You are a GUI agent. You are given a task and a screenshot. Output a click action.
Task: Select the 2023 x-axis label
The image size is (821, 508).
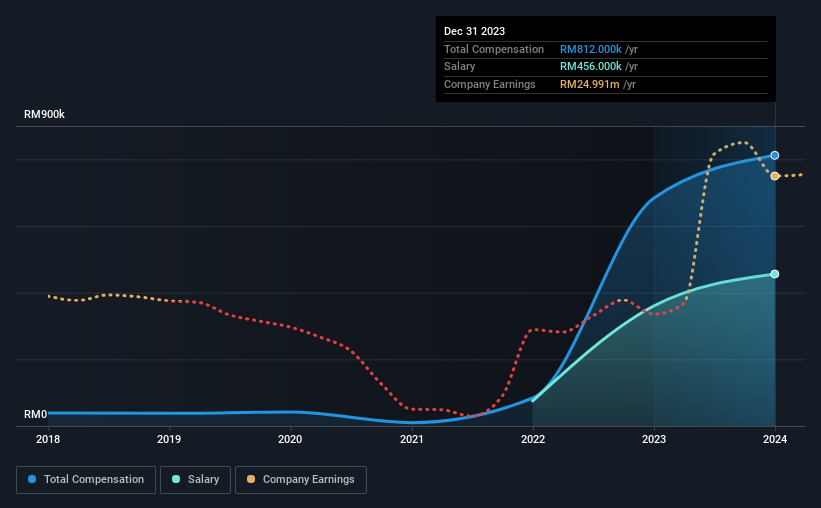point(653,439)
